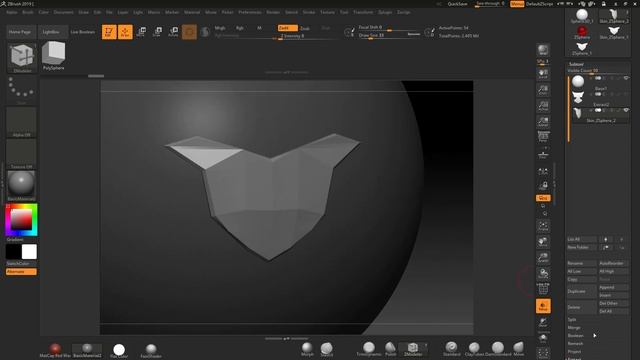Toggle the Gizmo 3D orange circle icon
640x360 pixels.
pyautogui.click(x=189, y=32)
